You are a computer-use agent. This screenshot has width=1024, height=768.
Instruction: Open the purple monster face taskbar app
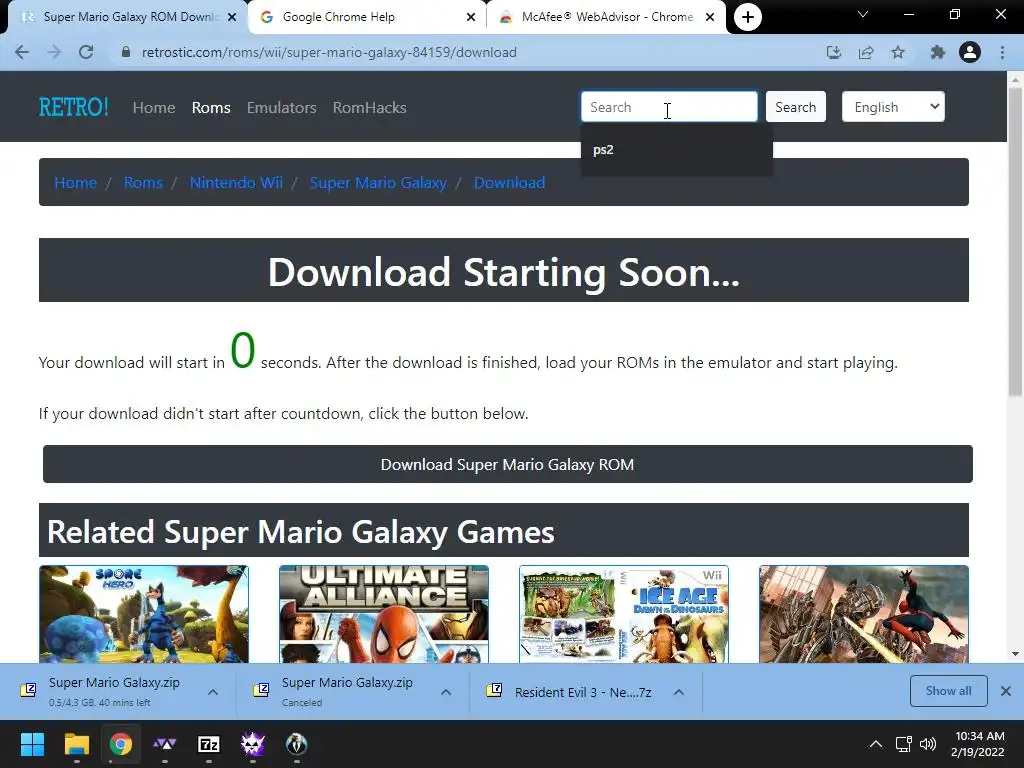[x=253, y=744]
